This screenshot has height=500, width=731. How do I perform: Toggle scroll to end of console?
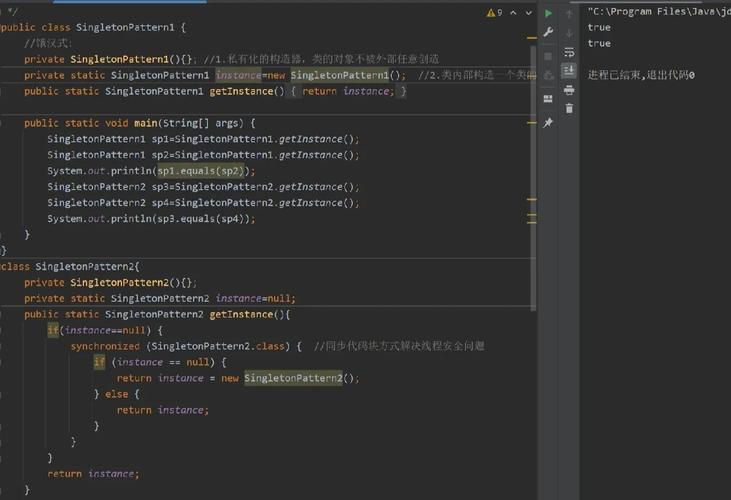coord(569,71)
